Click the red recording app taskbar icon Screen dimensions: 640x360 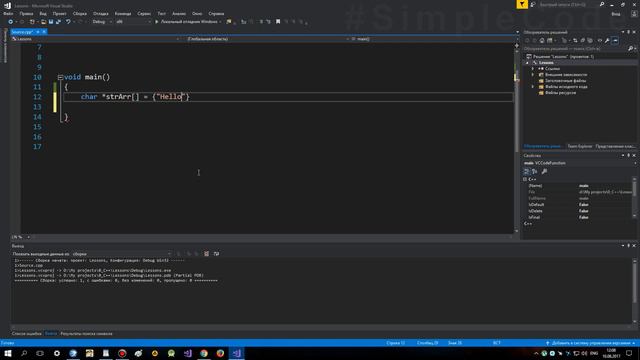pos(122,353)
